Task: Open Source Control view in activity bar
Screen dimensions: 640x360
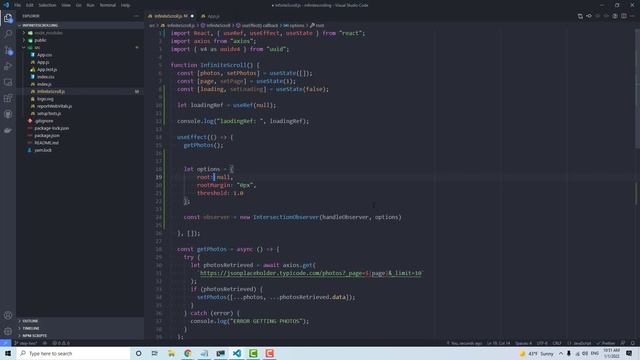Action: click(8, 51)
